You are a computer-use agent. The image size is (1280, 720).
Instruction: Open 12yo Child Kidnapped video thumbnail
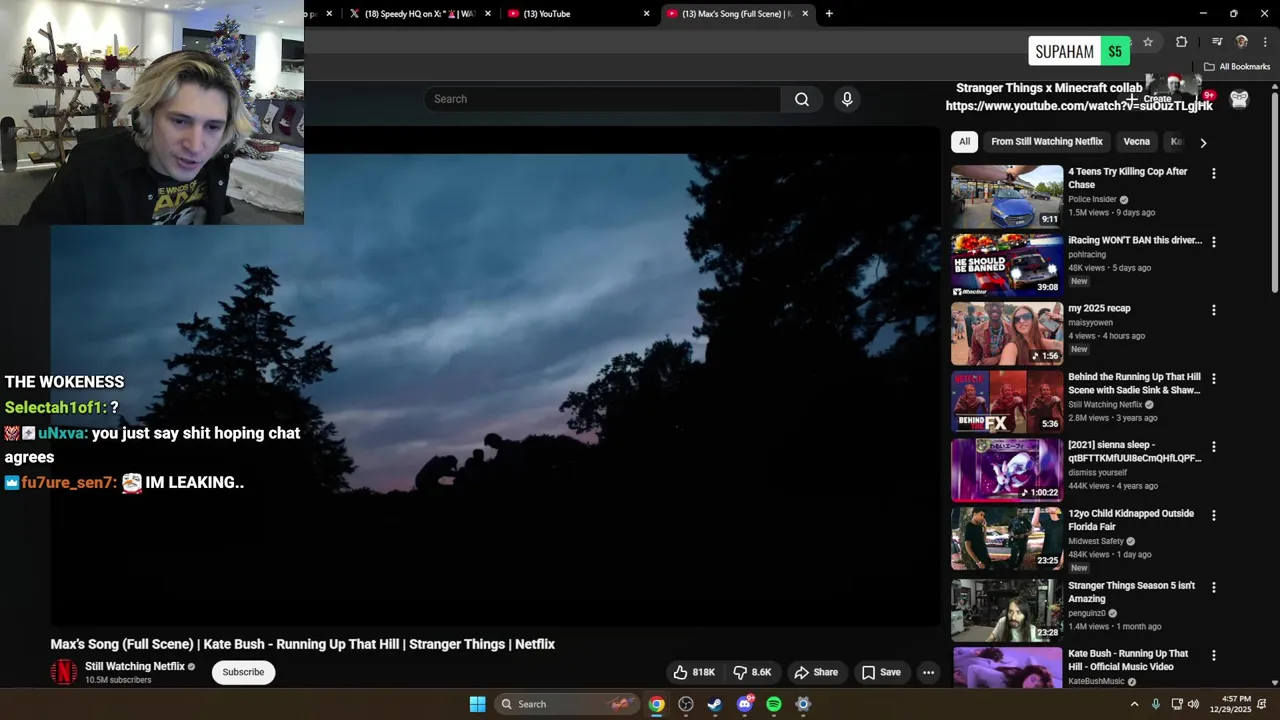click(1006, 539)
